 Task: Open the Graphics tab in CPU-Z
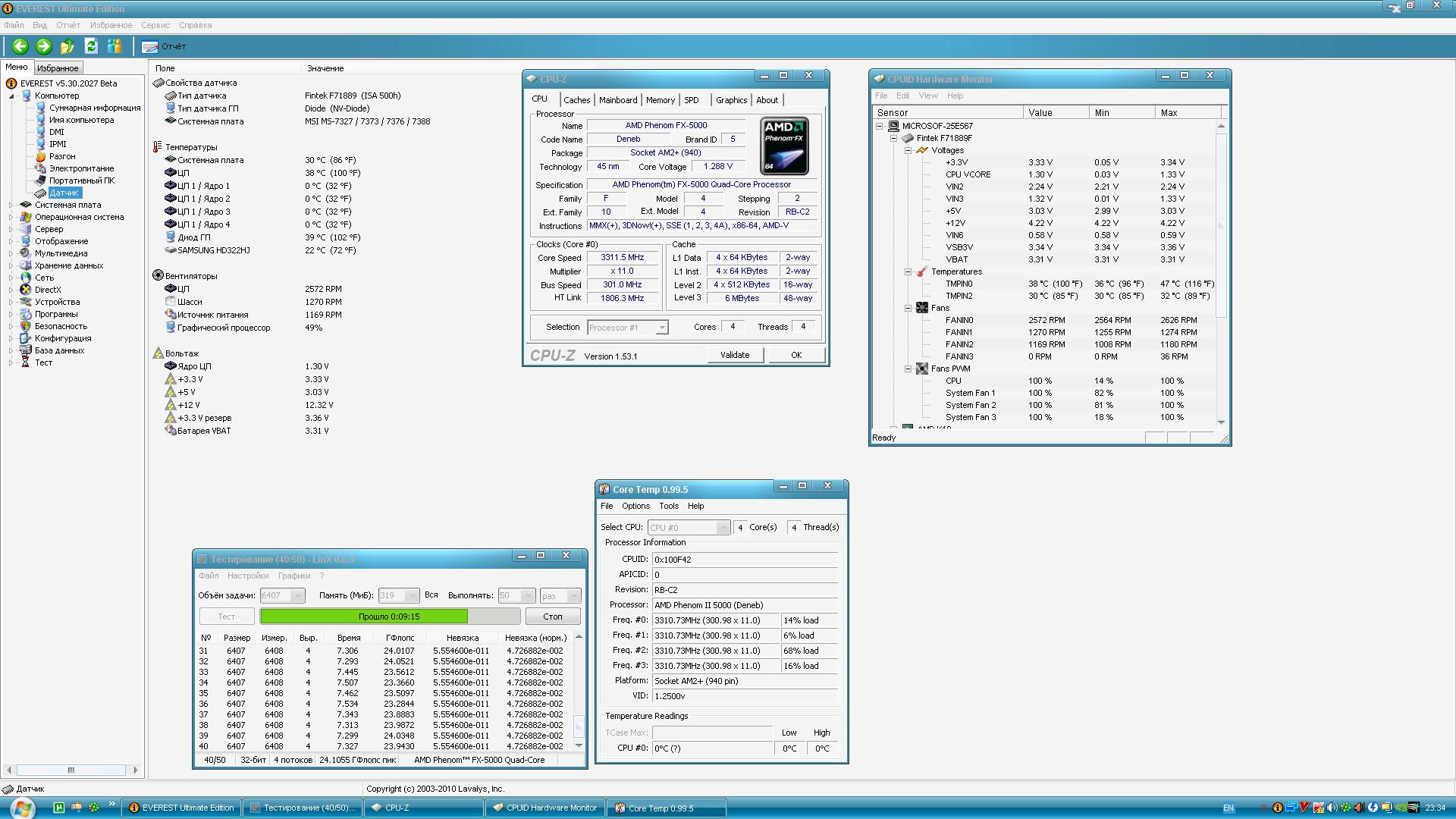tap(732, 100)
